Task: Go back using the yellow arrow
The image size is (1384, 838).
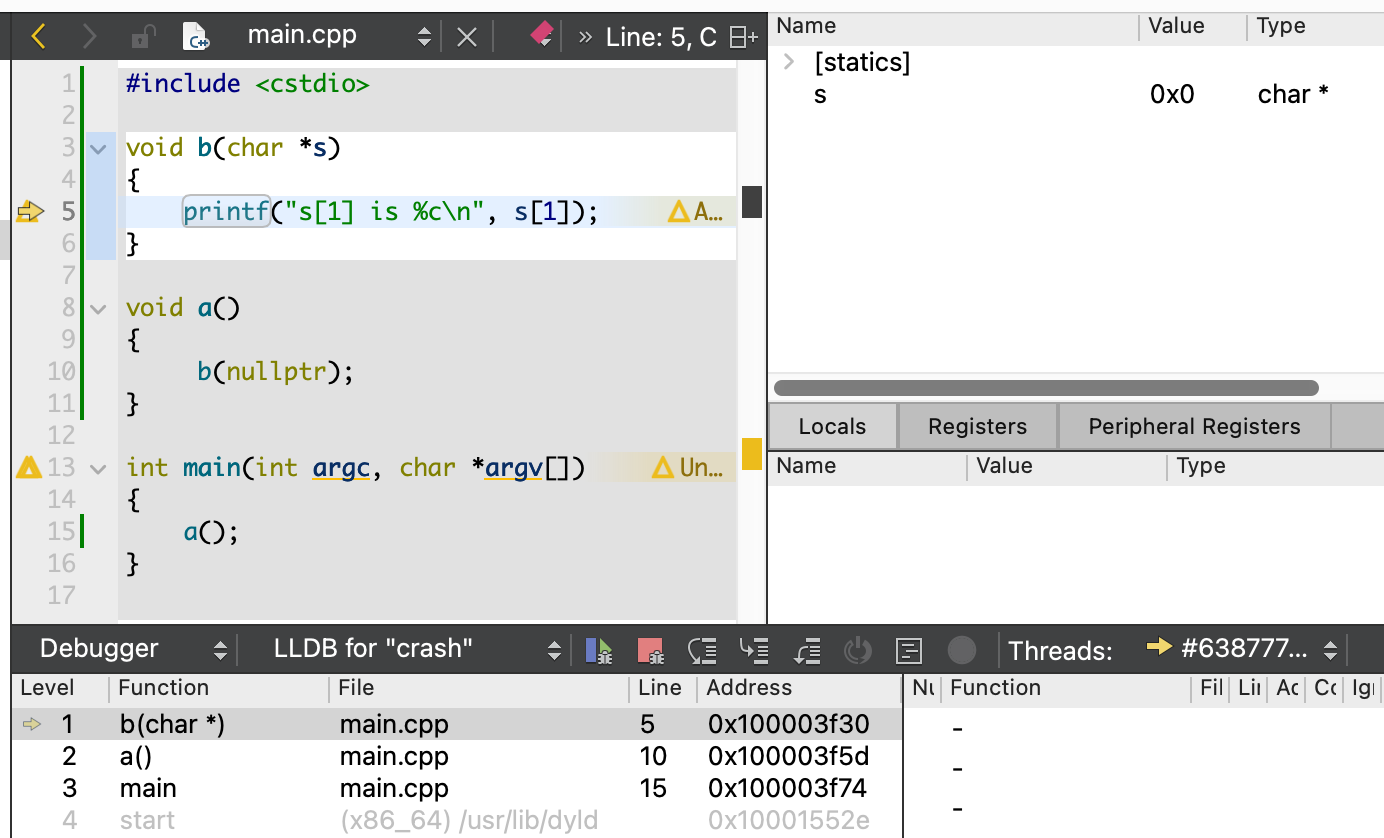Action: [x=38, y=37]
